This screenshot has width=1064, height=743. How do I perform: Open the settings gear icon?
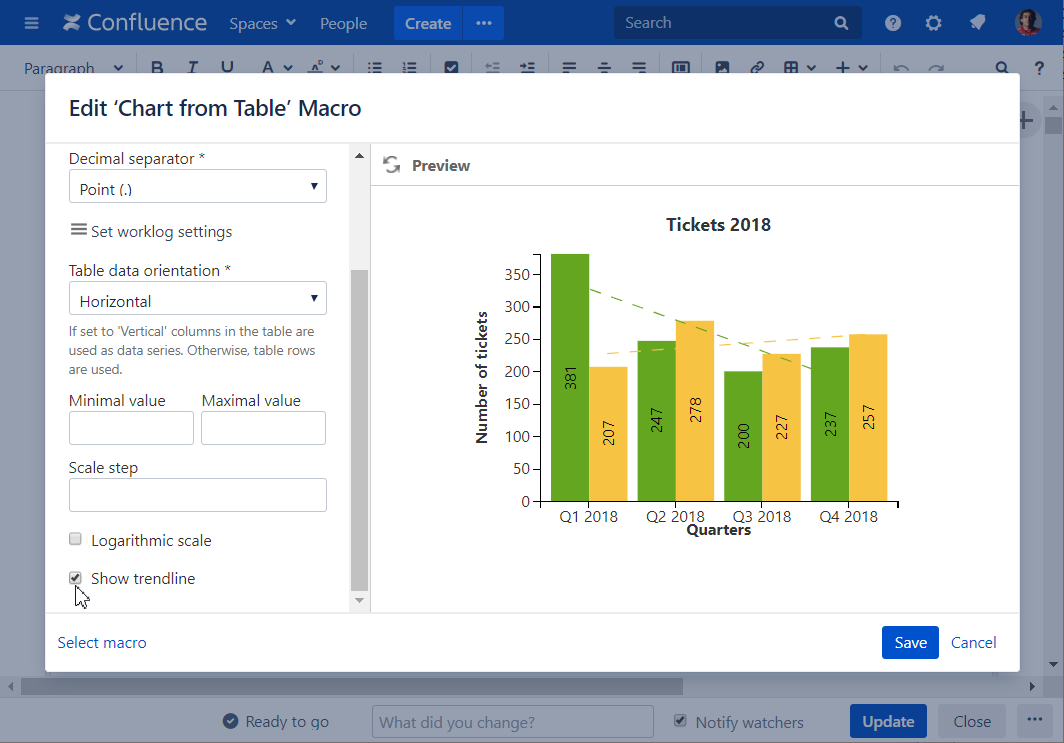(933, 23)
